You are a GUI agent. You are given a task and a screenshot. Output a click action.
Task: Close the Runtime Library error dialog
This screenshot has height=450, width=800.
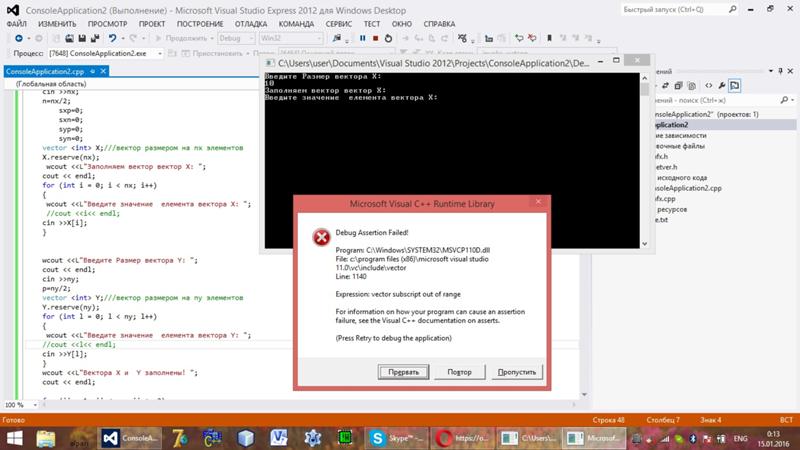point(538,202)
